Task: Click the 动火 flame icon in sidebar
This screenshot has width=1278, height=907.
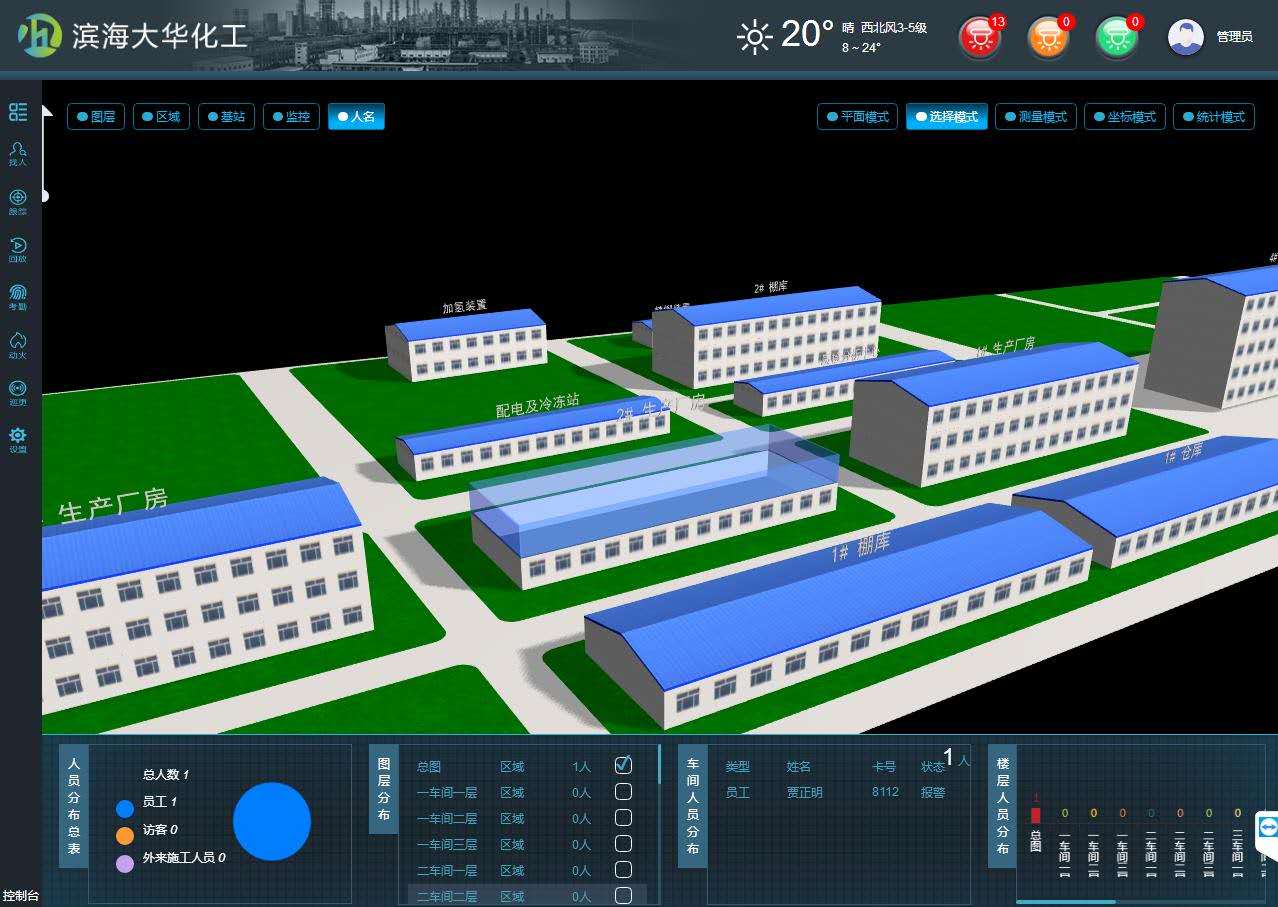Action: point(18,343)
